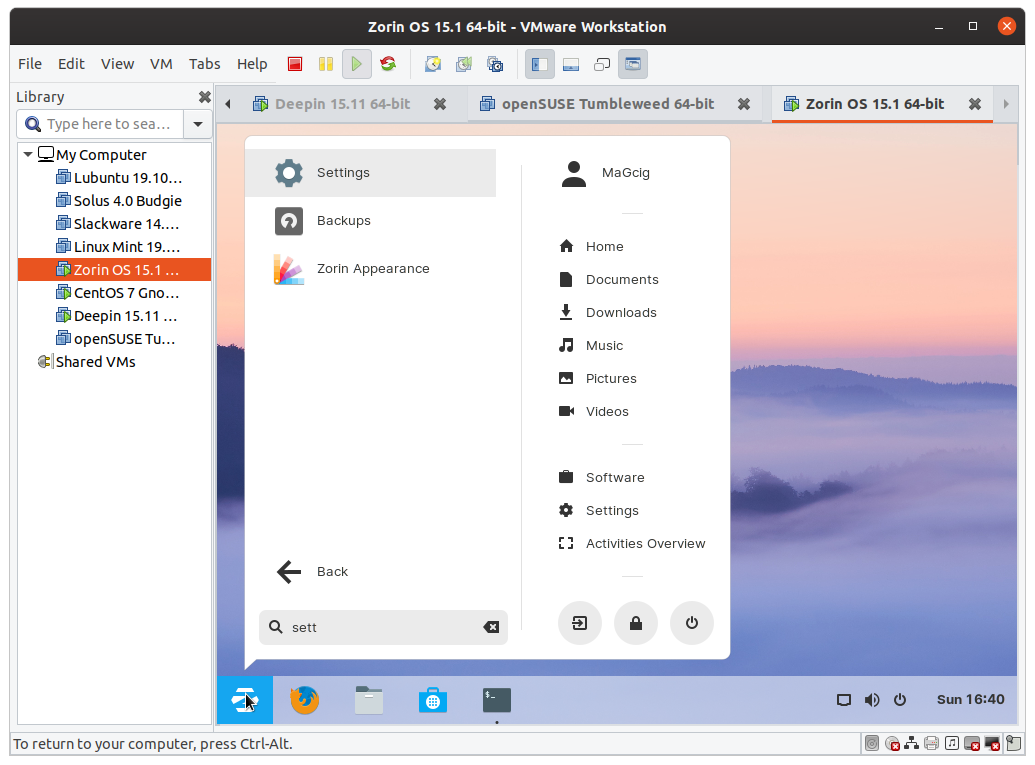Open the Home folder shortcut
The width and height of the screenshot is (1035, 765).
[x=591, y=246]
